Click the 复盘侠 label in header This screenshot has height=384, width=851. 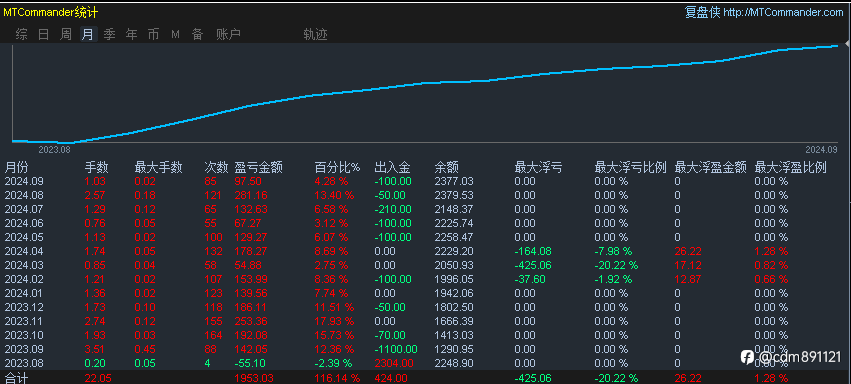tap(702, 12)
